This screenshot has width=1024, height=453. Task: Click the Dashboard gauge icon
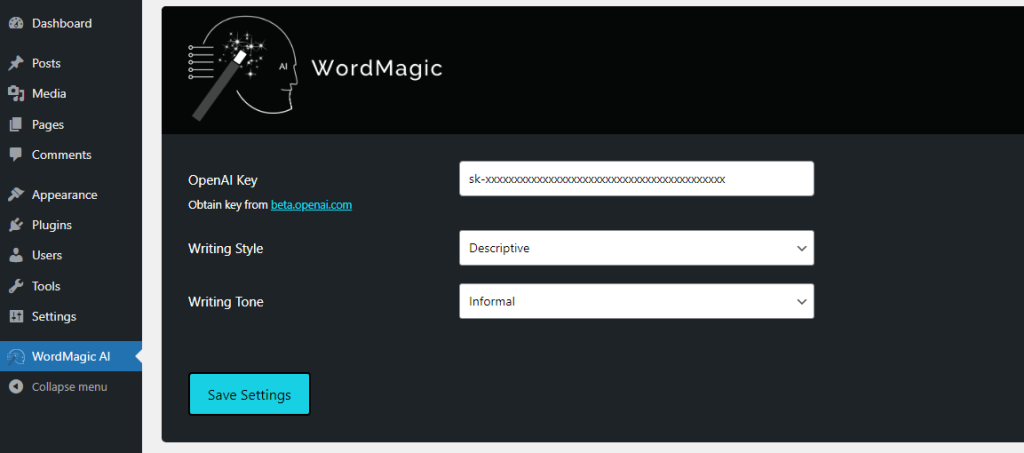pyautogui.click(x=16, y=23)
